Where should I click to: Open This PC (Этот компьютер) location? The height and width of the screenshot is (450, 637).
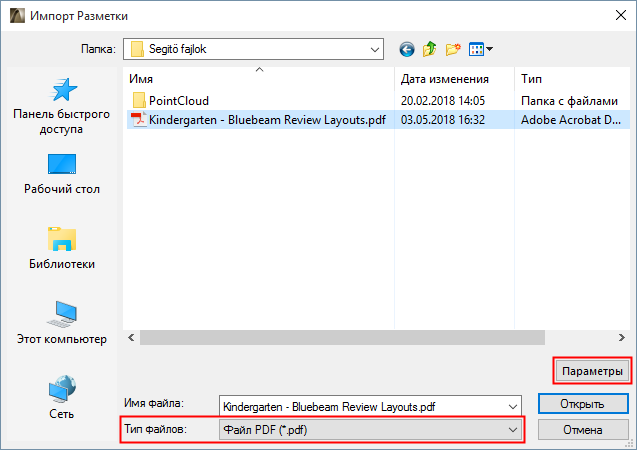click(x=61, y=323)
